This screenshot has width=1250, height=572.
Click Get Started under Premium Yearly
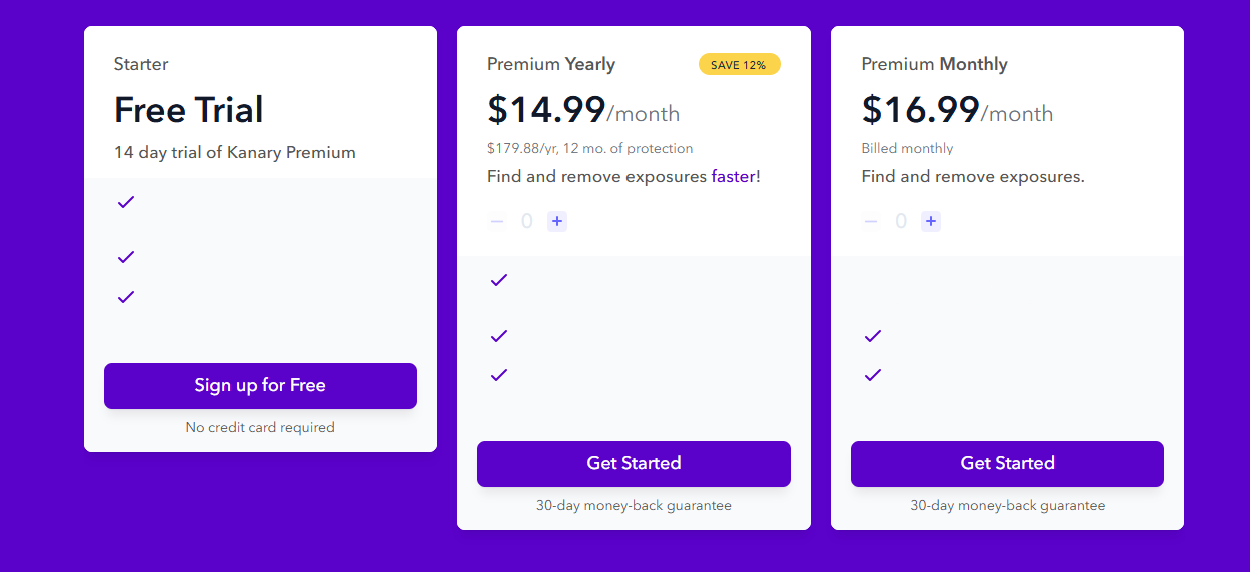[633, 464]
